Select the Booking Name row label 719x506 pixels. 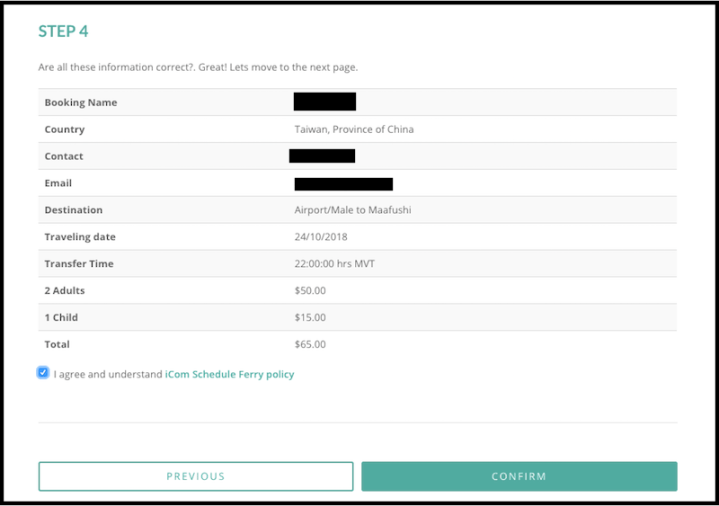81,102
